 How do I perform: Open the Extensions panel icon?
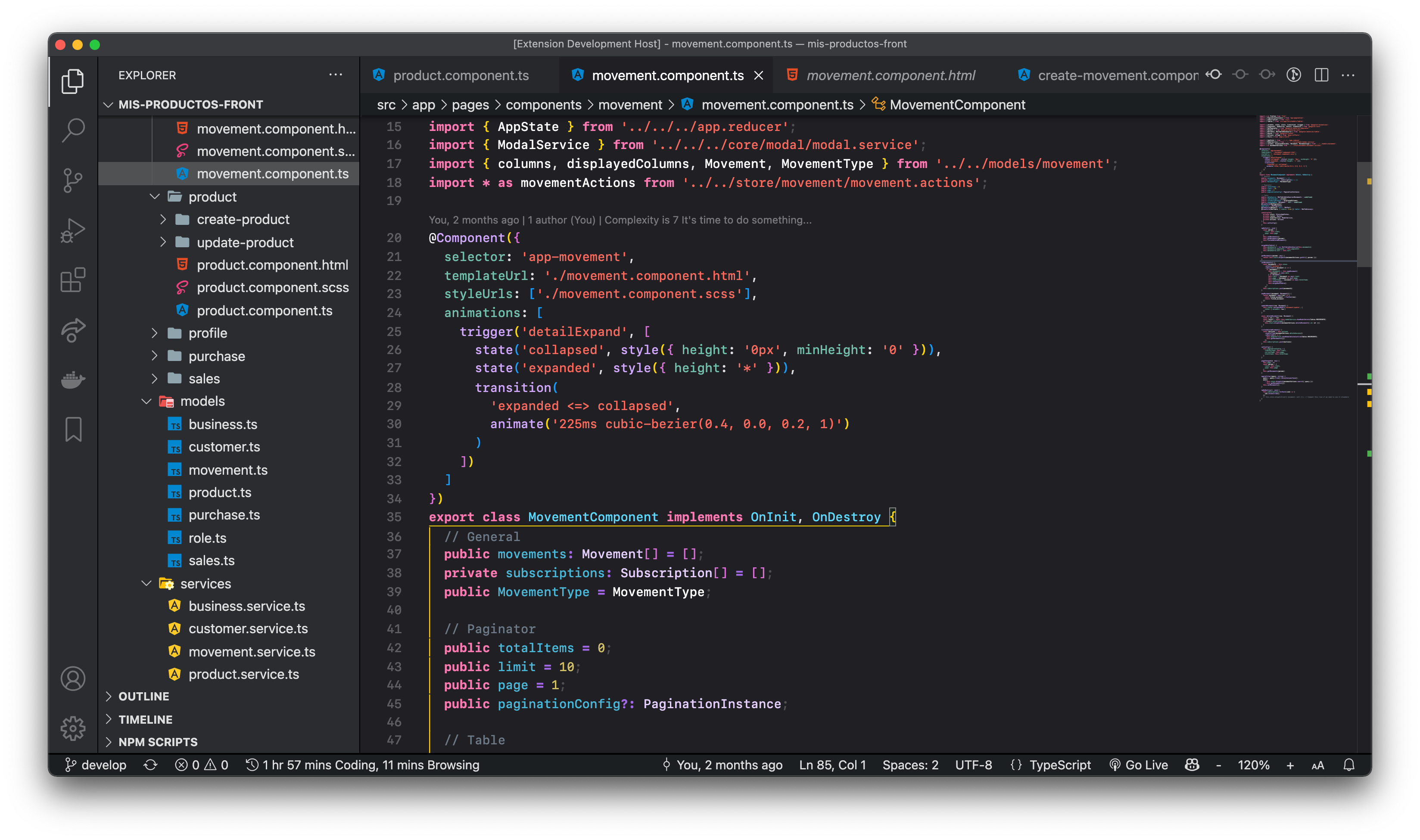pyautogui.click(x=75, y=278)
